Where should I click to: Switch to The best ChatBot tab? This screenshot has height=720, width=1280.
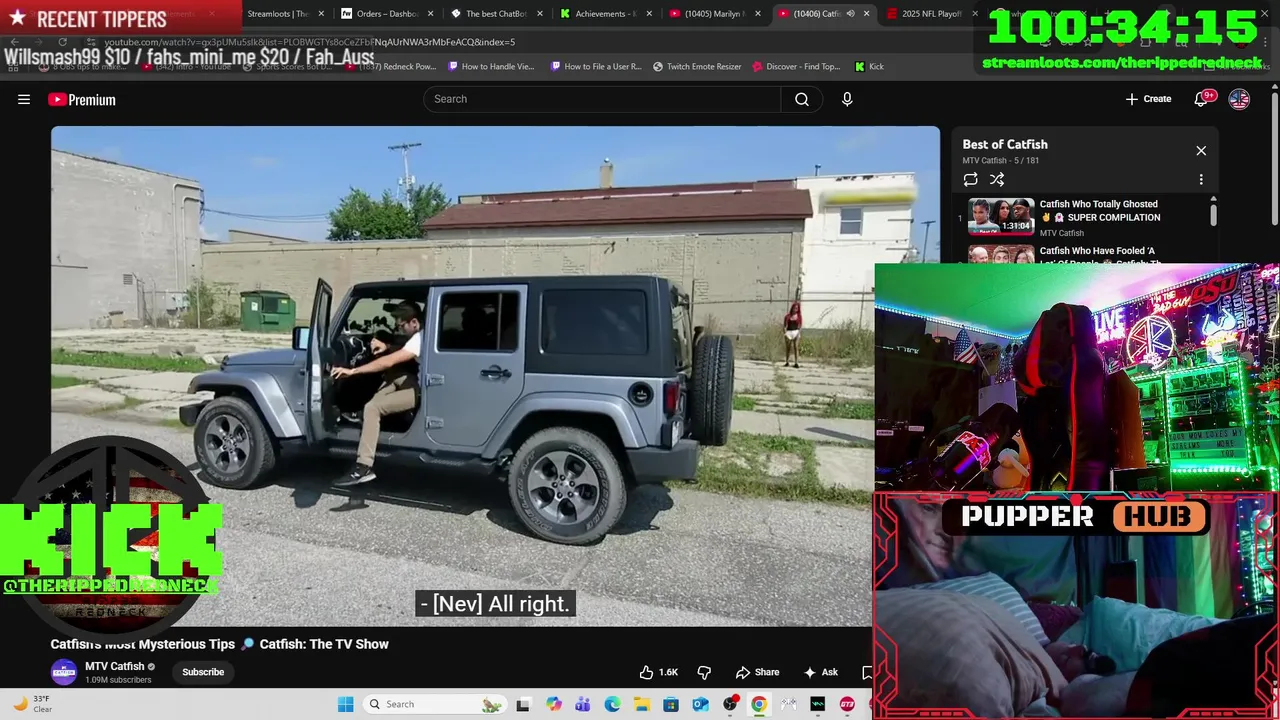[497, 14]
